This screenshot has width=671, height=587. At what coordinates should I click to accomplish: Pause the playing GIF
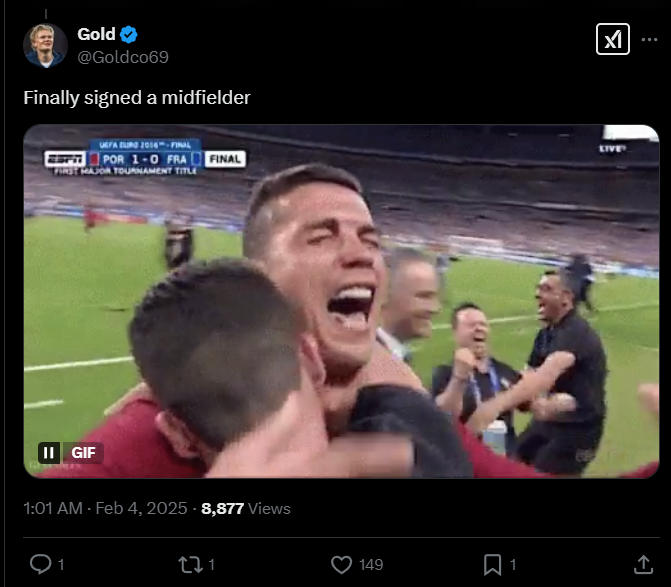point(48,452)
